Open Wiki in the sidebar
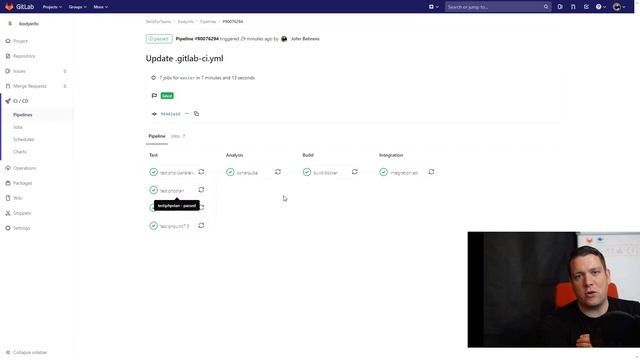640x360 pixels. tap(18, 198)
